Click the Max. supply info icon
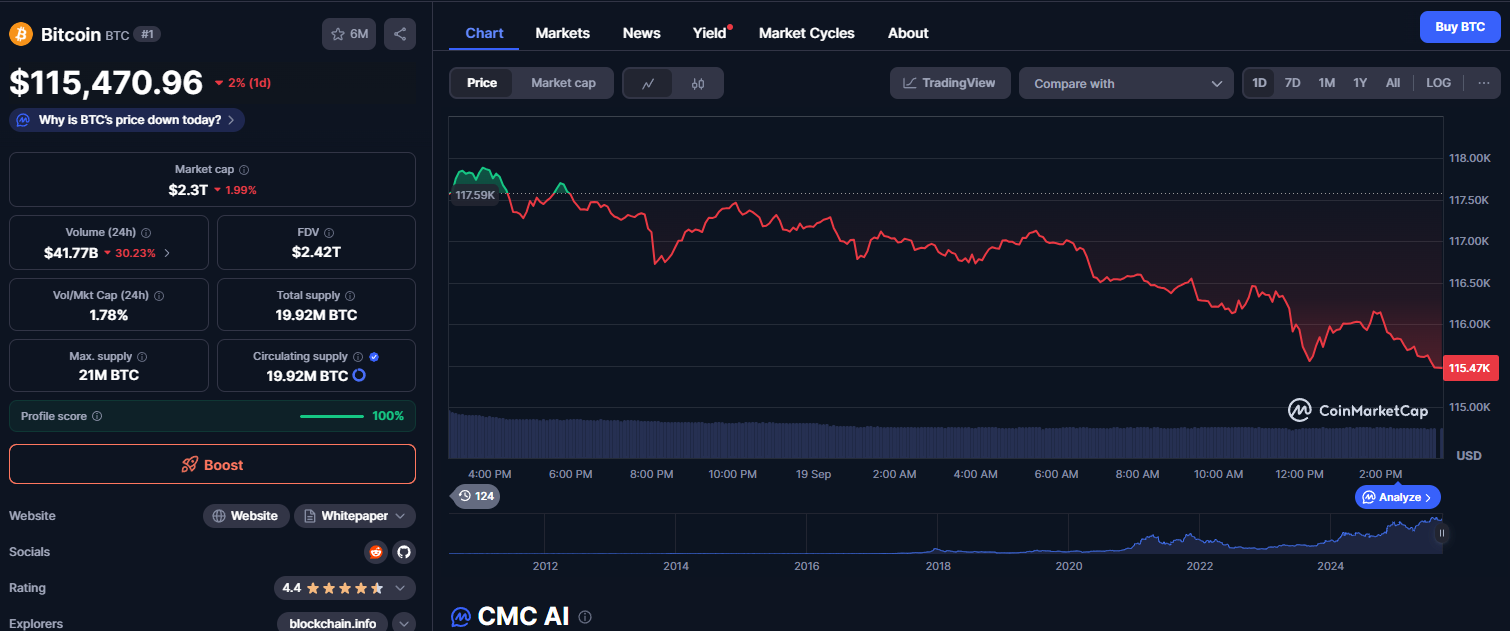The image size is (1510, 631). click(x=141, y=357)
